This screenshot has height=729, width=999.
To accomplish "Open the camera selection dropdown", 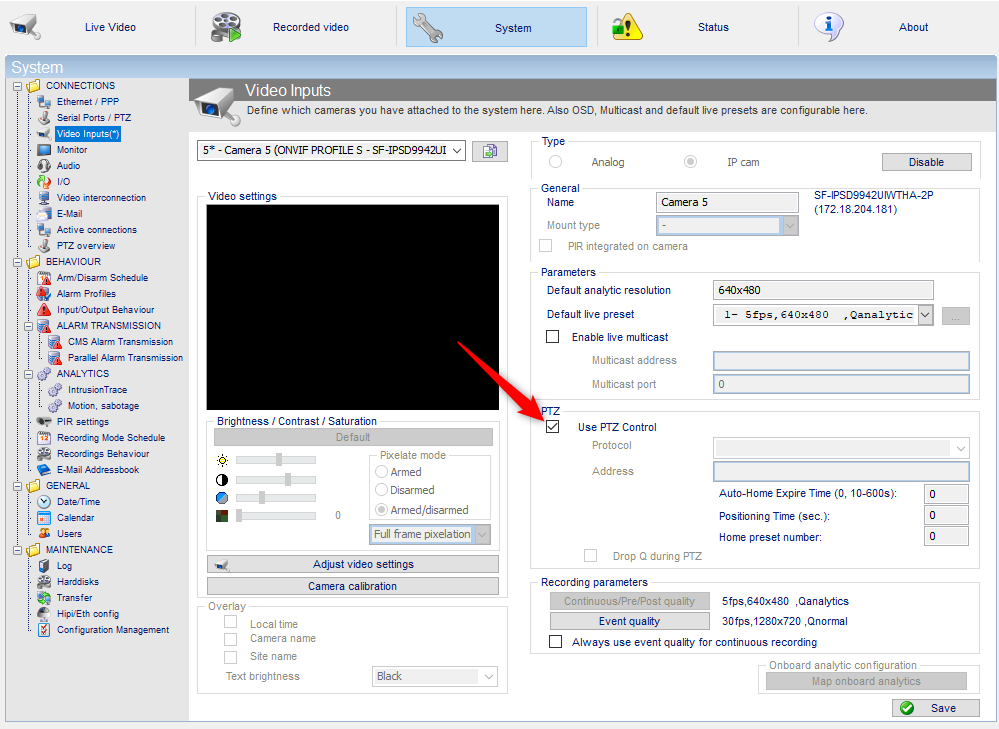I will tap(331, 150).
